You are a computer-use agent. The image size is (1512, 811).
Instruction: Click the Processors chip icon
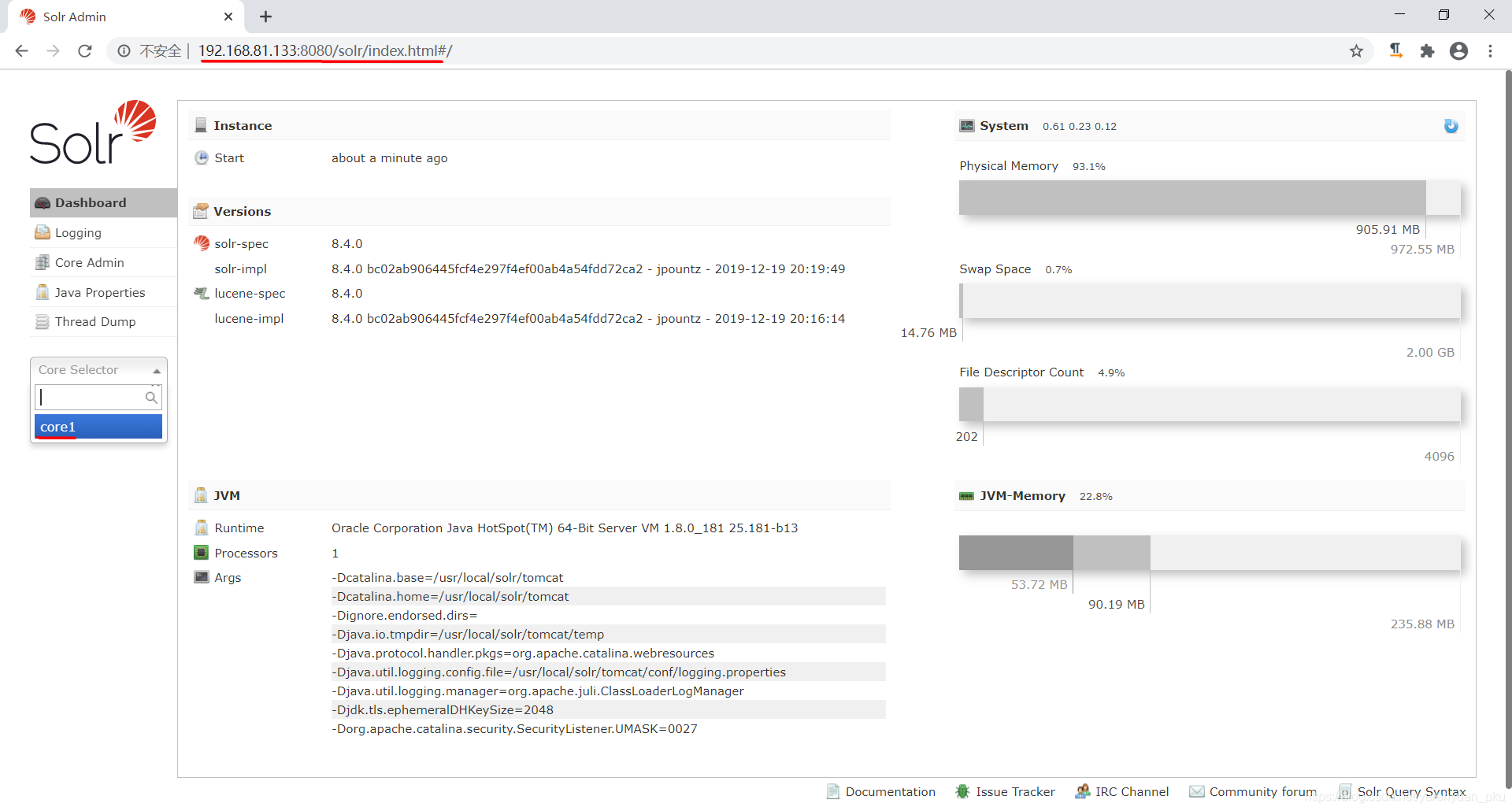202,553
